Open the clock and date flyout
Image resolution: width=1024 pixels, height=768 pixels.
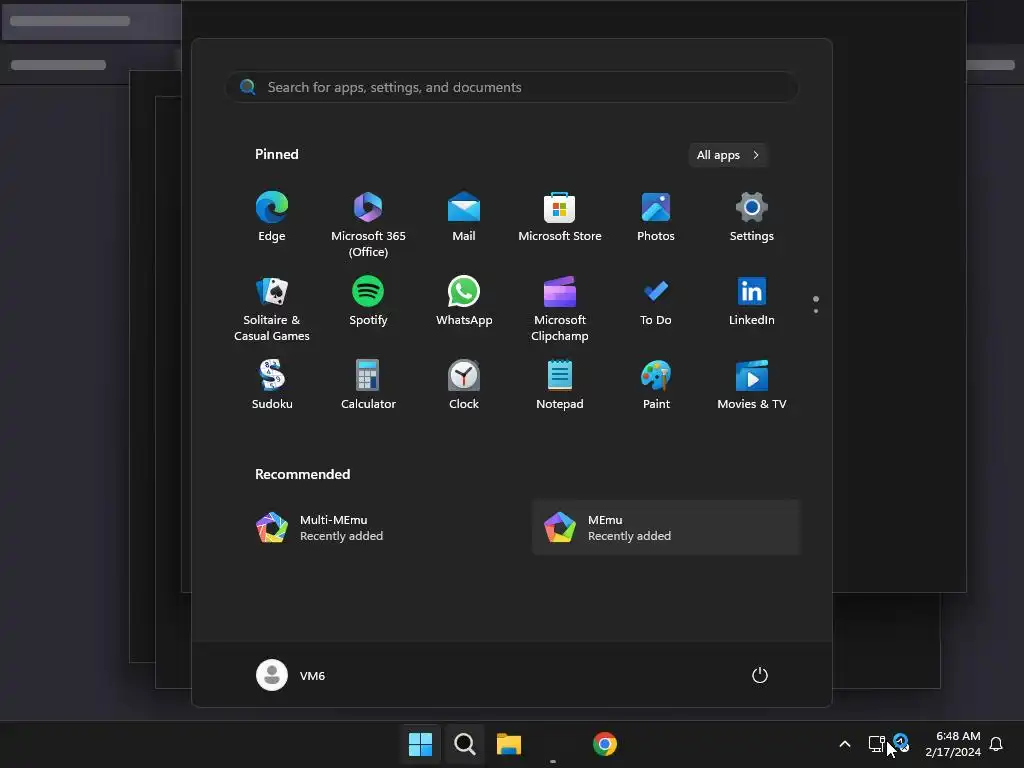[x=953, y=744]
